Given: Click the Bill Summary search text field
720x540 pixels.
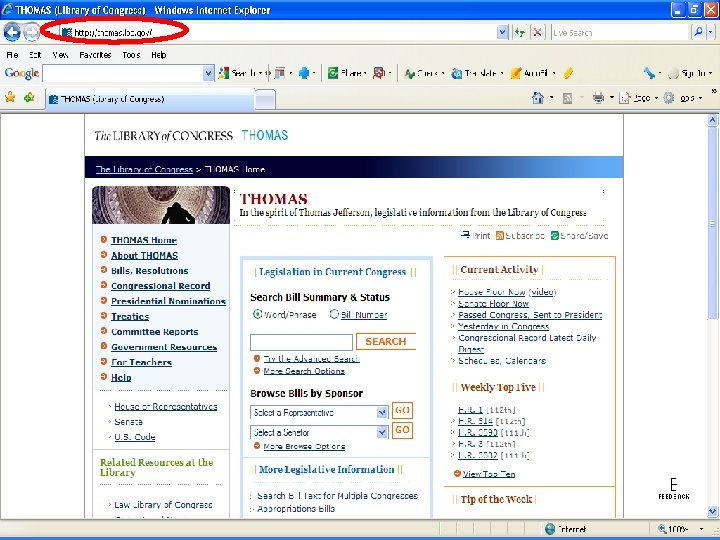Looking at the screenshot, I should [301, 342].
